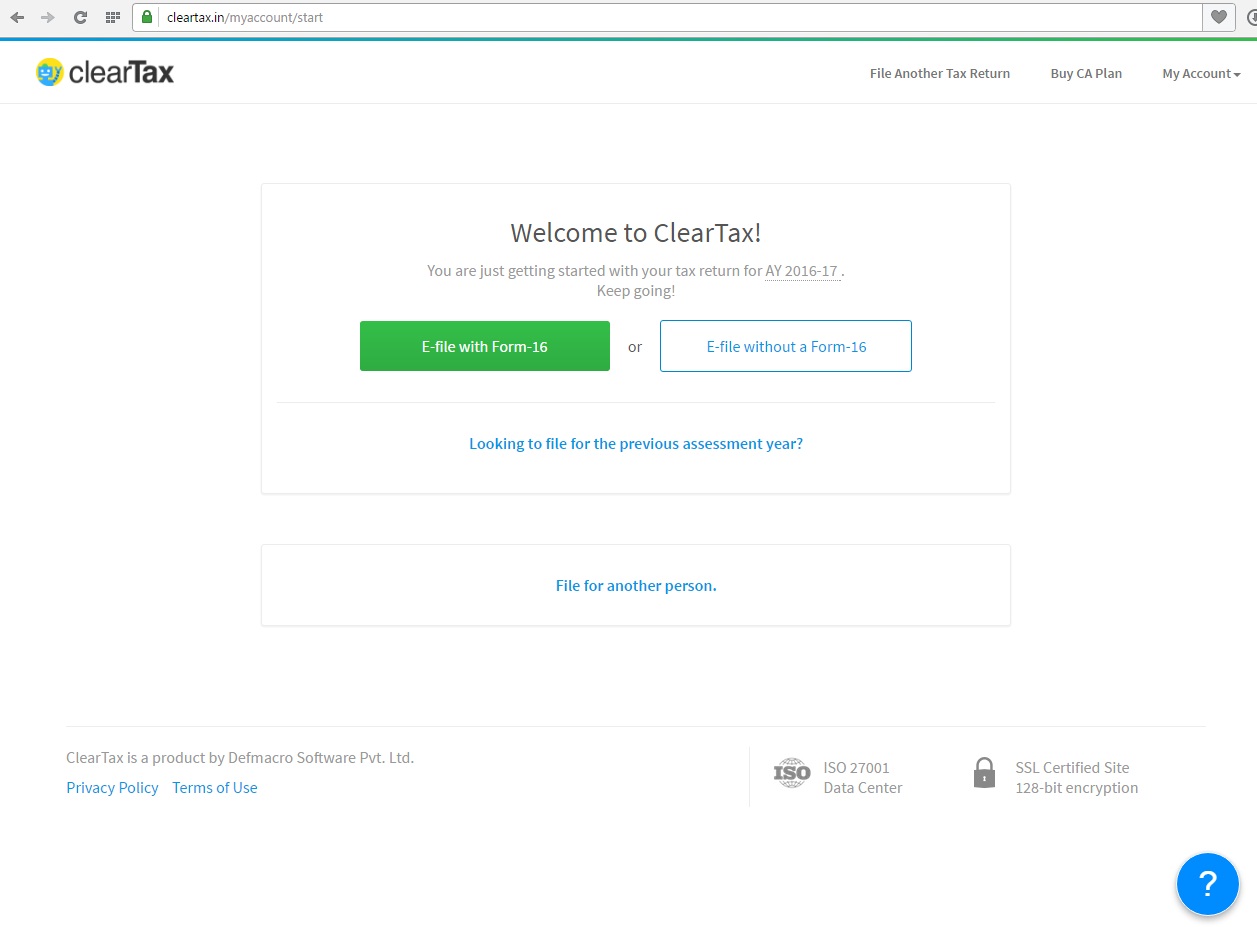Click 'ISO 27001 Data Center' text
The image size is (1257, 927).
pos(863,777)
